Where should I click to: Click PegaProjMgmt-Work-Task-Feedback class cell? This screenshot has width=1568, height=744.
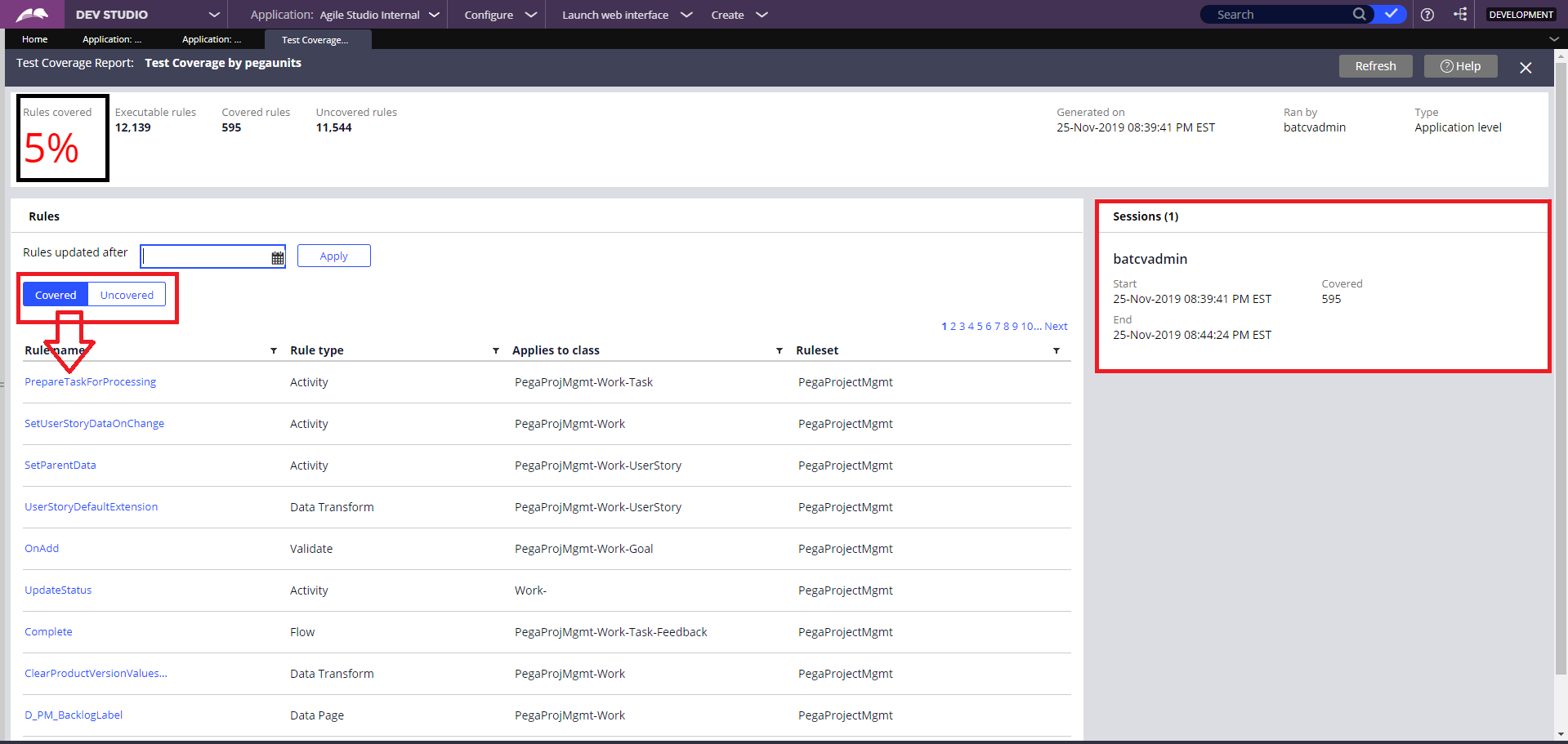click(x=611, y=632)
